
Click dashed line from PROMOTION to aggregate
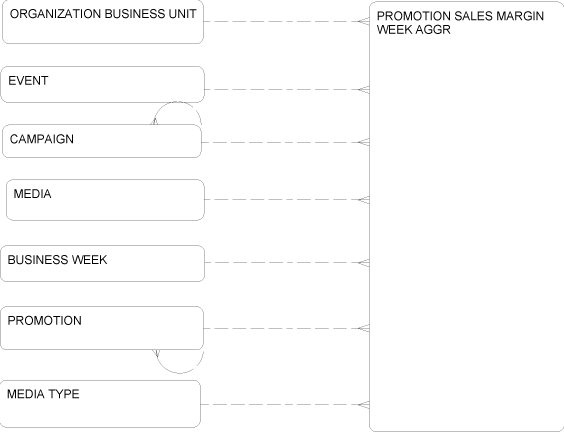click(286, 328)
